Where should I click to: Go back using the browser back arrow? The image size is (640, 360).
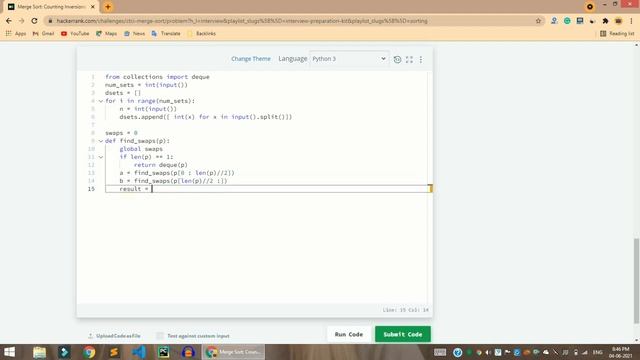(x=9, y=21)
